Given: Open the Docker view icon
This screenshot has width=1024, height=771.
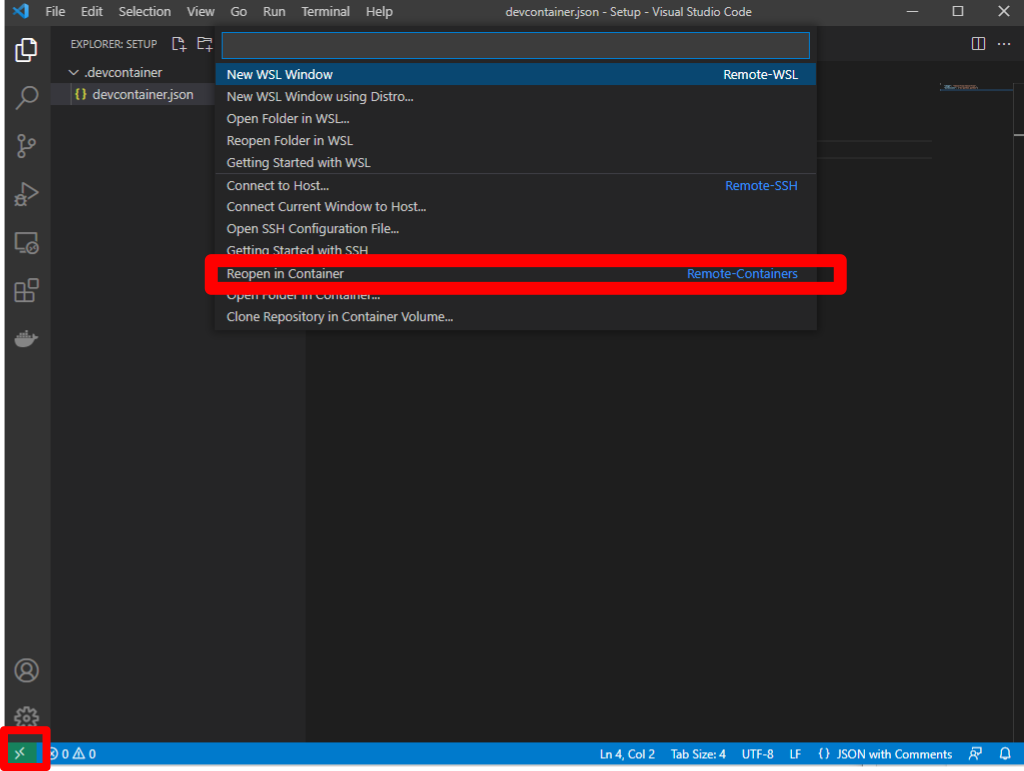Looking at the screenshot, I should click(27, 339).
